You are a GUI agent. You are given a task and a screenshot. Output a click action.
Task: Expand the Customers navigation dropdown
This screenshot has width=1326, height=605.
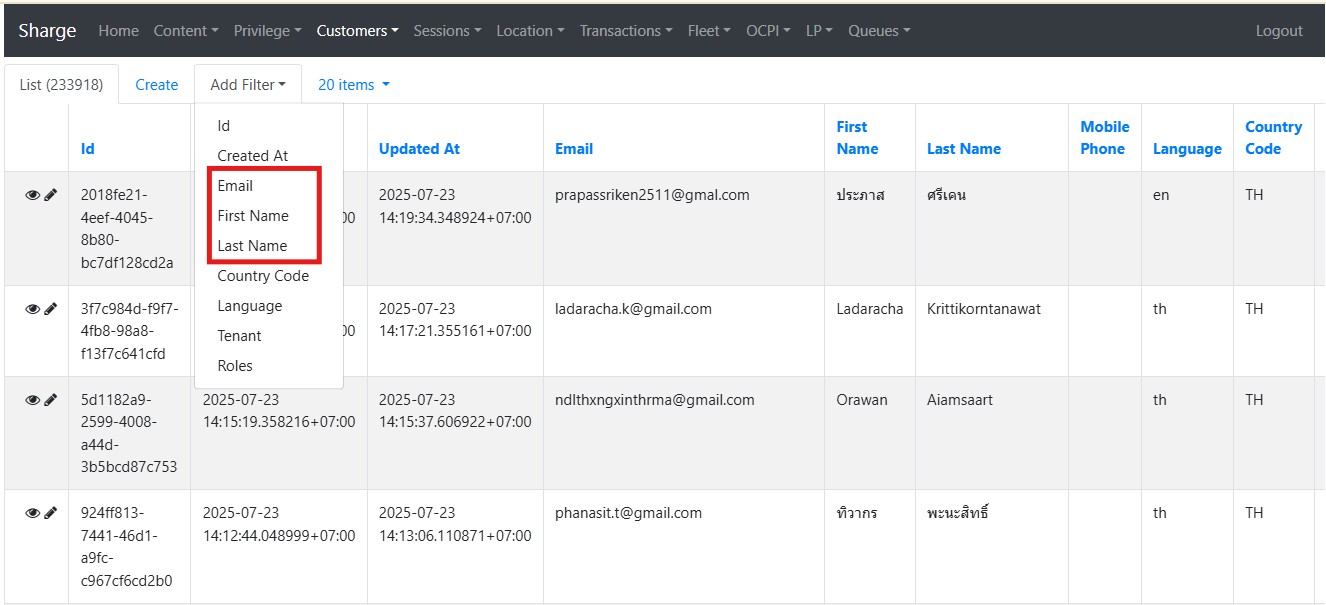357,31
